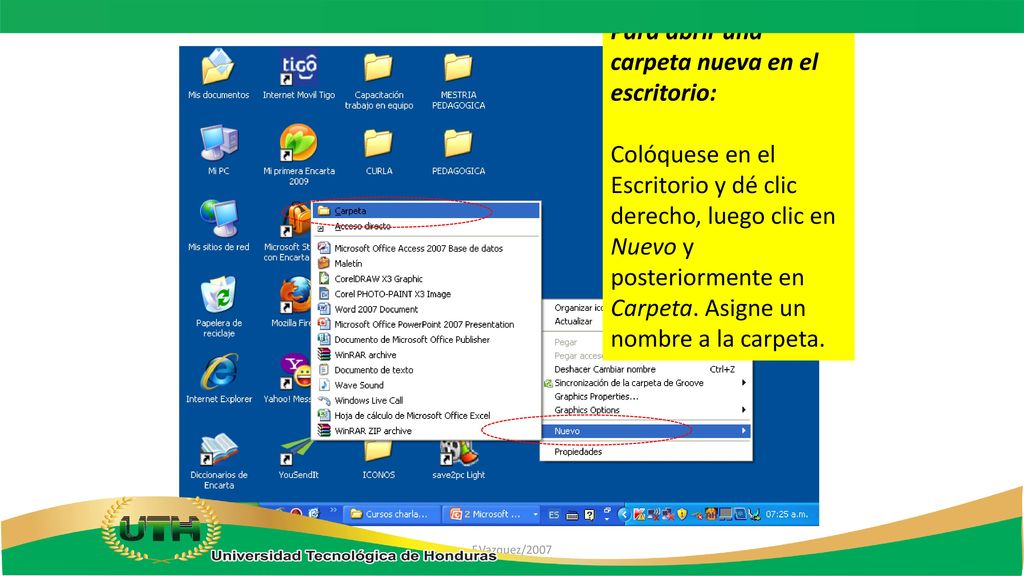
Task: Open the dropdown arrow on 2 Microsoft taskbar group
Action: coord(536,515)
